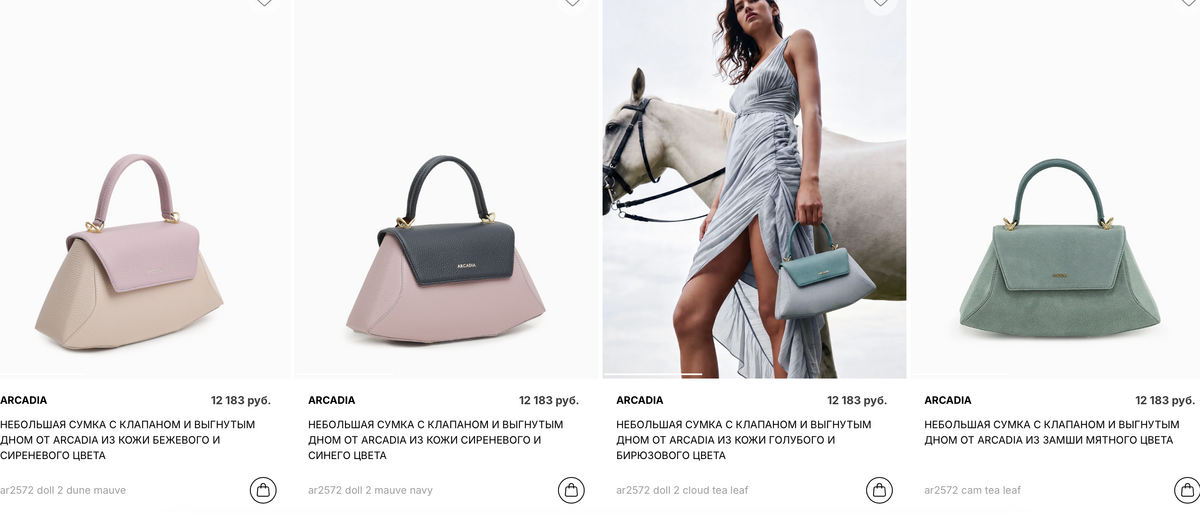View the model with horse product photo

tap(755, 189)
